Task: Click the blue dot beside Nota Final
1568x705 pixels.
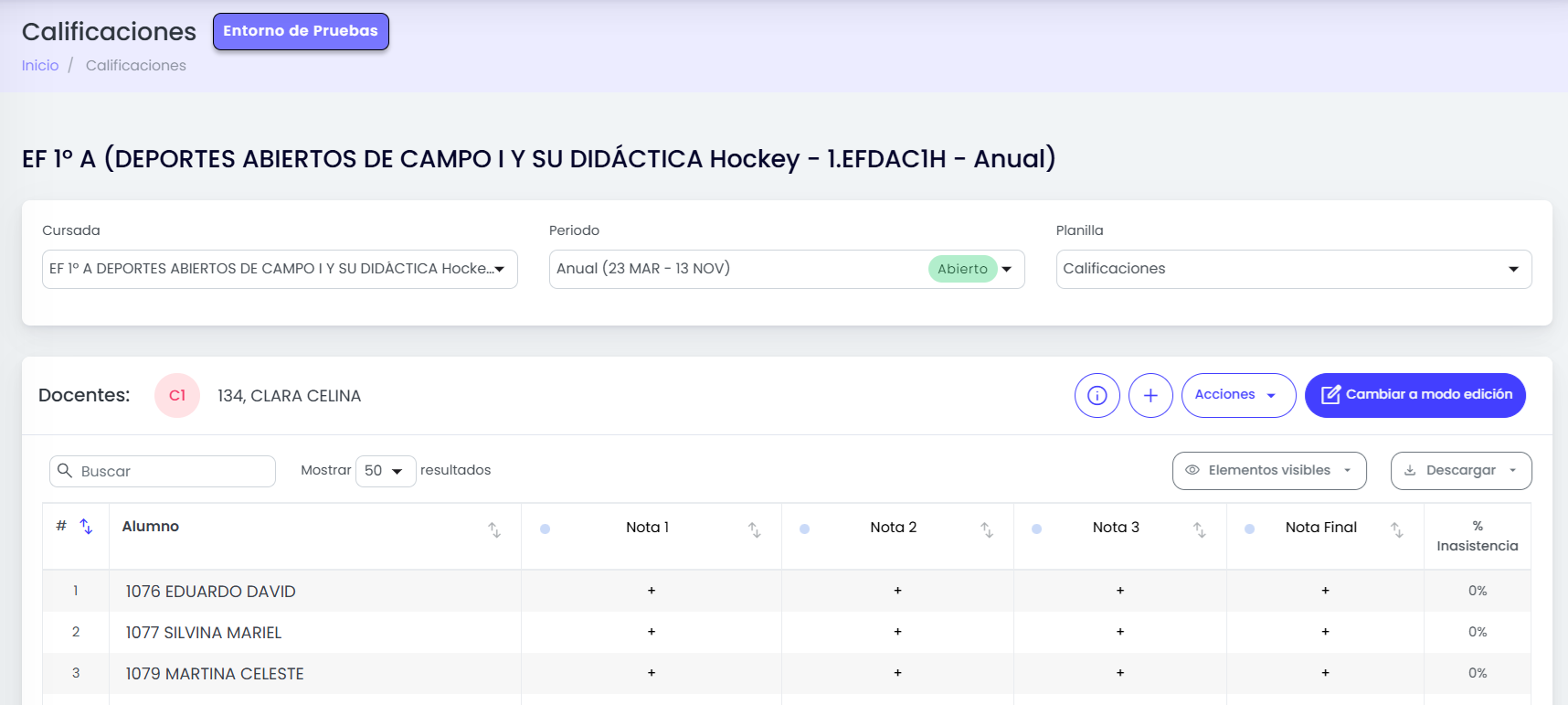Action: pos(1249,529)
